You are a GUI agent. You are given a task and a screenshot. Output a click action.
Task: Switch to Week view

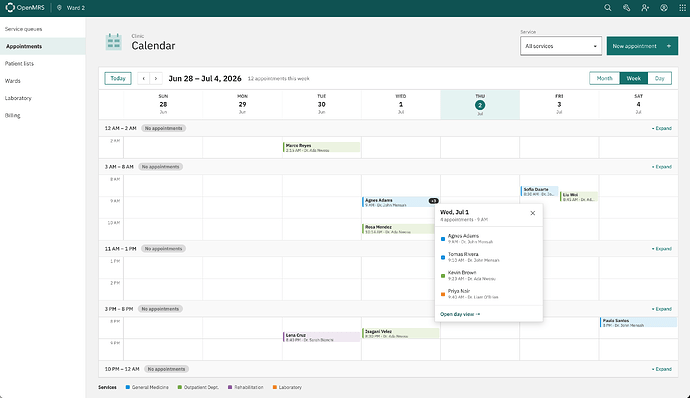[x=633, y=78]
